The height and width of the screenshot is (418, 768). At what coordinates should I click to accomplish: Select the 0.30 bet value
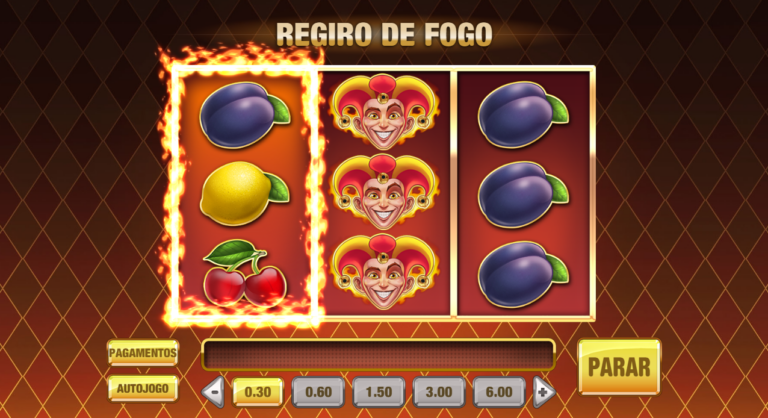258,392
